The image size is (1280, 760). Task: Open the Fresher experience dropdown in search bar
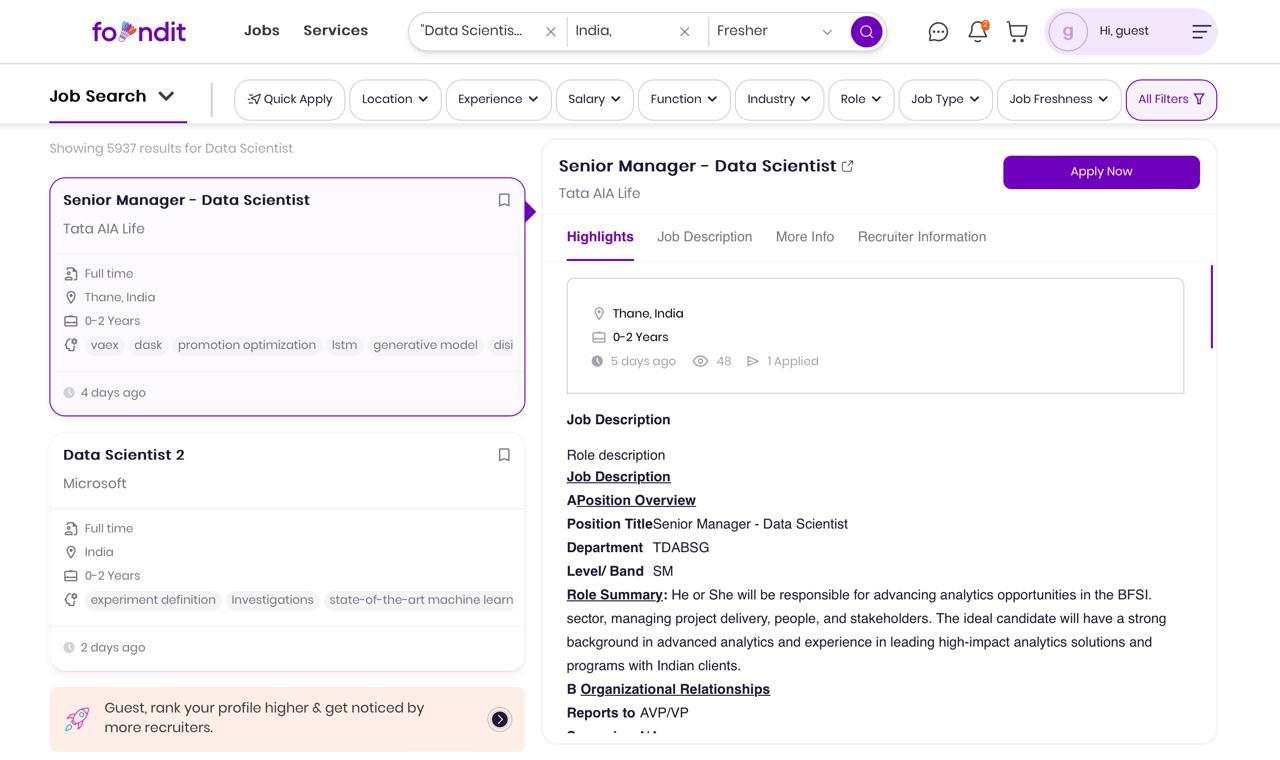pos(775,32)
